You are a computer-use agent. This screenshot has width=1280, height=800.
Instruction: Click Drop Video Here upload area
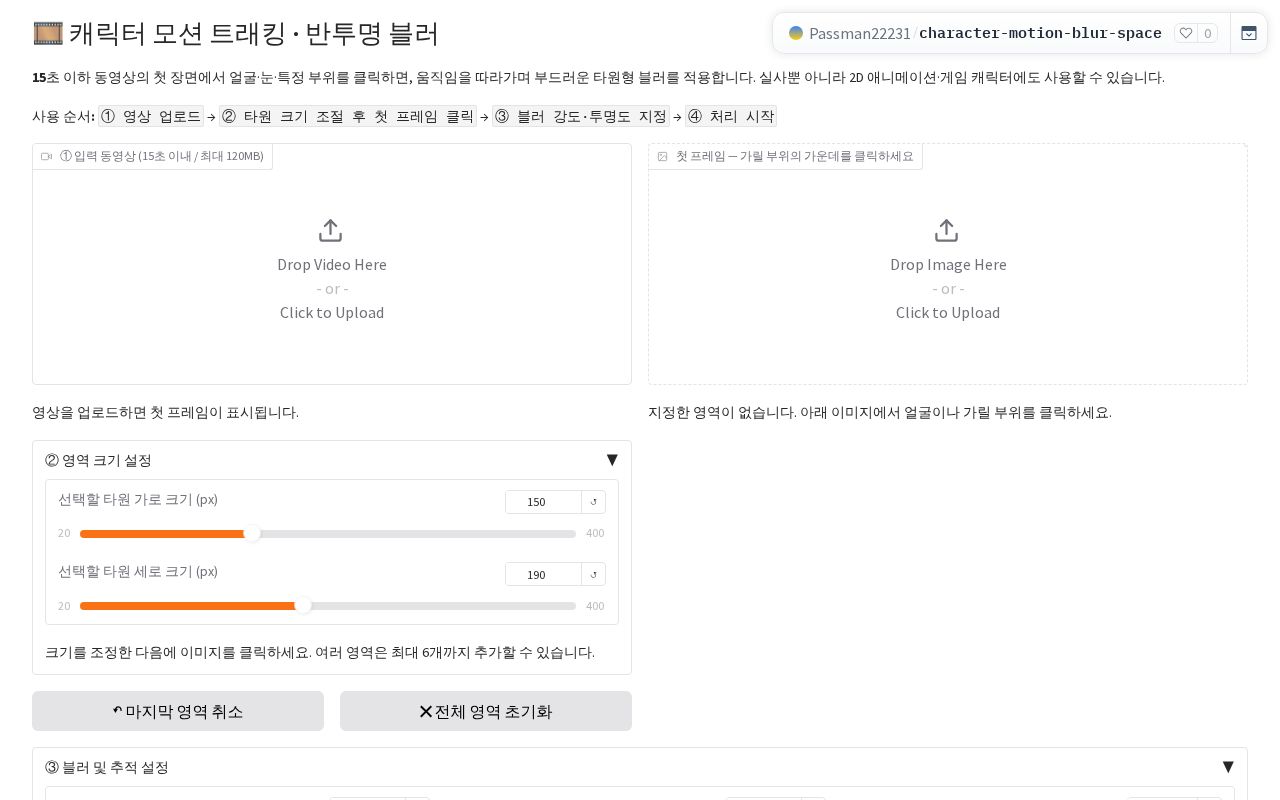[x=332, y=264]
